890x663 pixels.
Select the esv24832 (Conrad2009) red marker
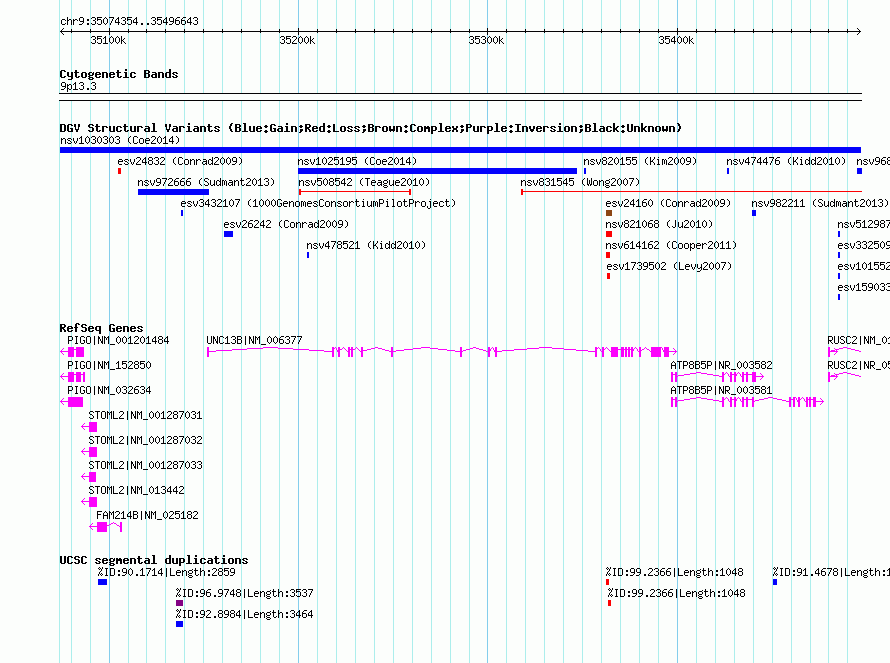(x=119, y=171)
